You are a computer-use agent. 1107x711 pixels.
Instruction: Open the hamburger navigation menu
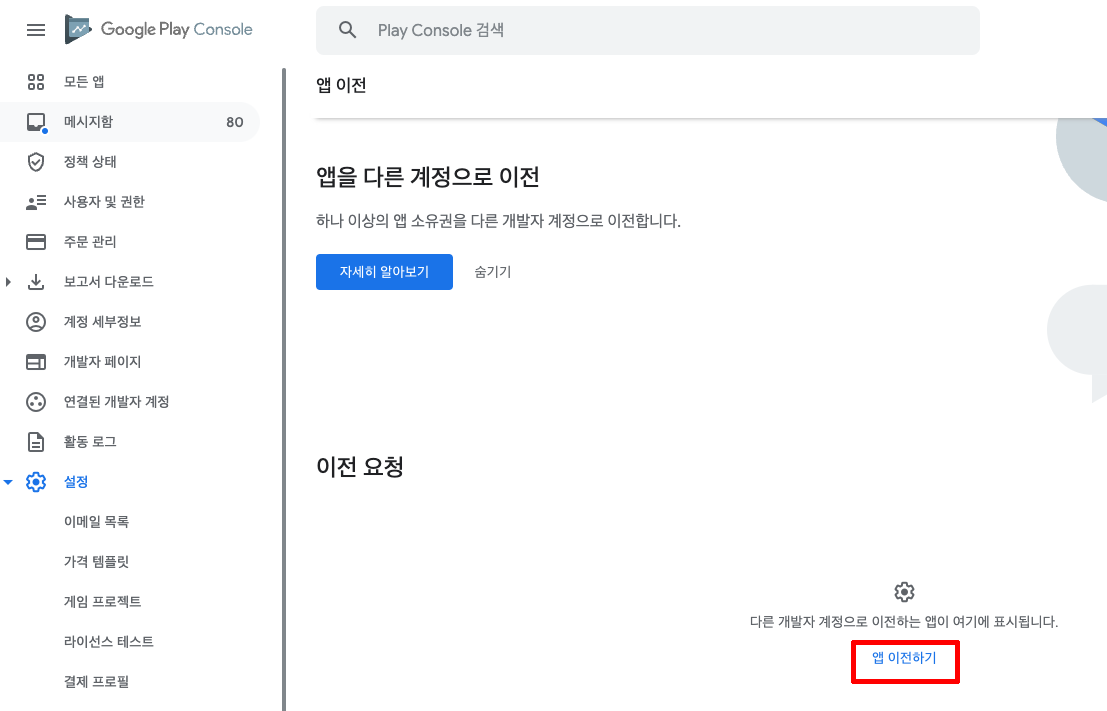point(35,30)
